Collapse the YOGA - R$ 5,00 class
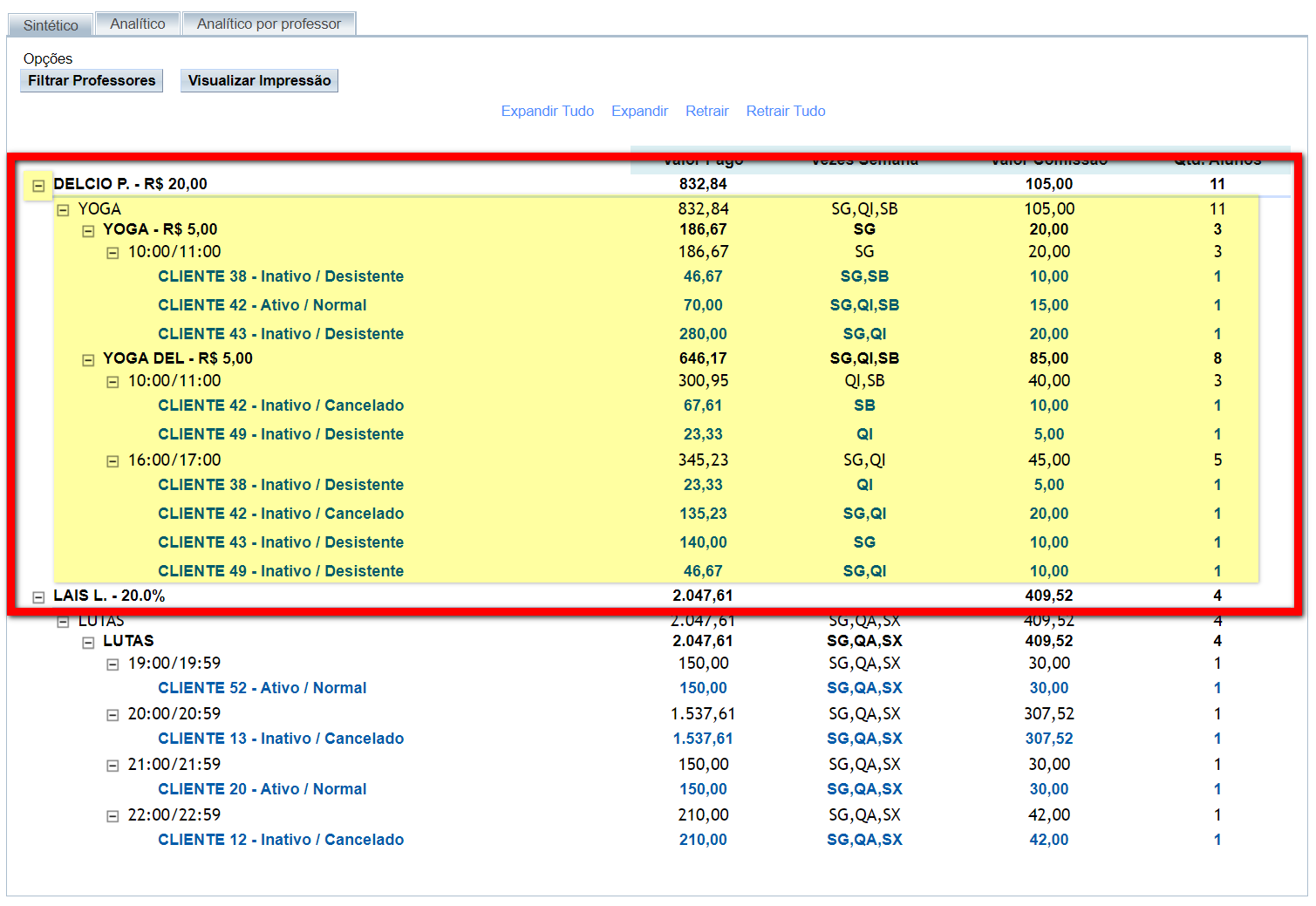This screenshot has width=1316, height=906. [x=88, y=231]
